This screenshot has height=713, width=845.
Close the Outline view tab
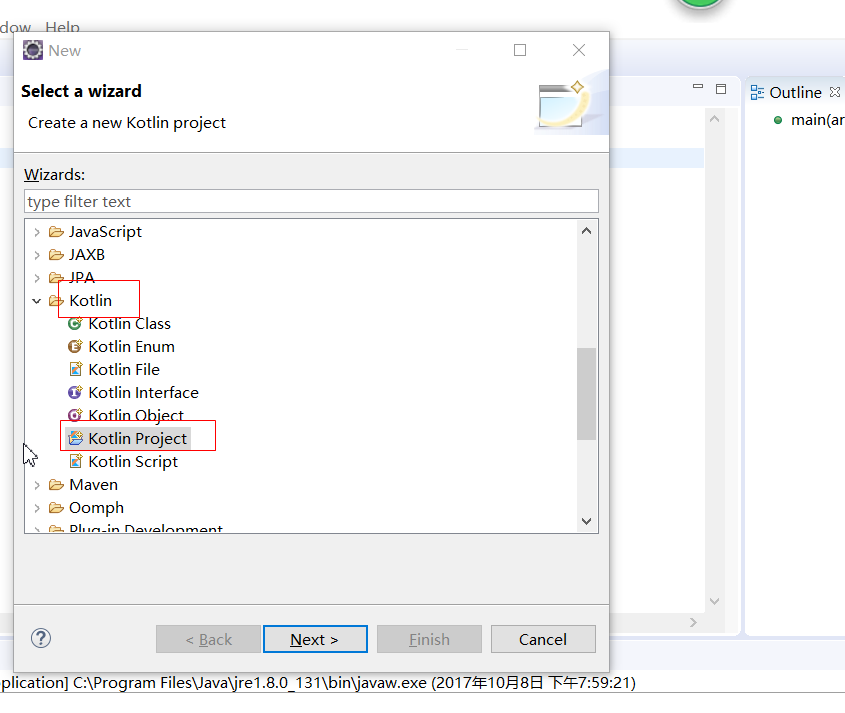coord(835,92)
